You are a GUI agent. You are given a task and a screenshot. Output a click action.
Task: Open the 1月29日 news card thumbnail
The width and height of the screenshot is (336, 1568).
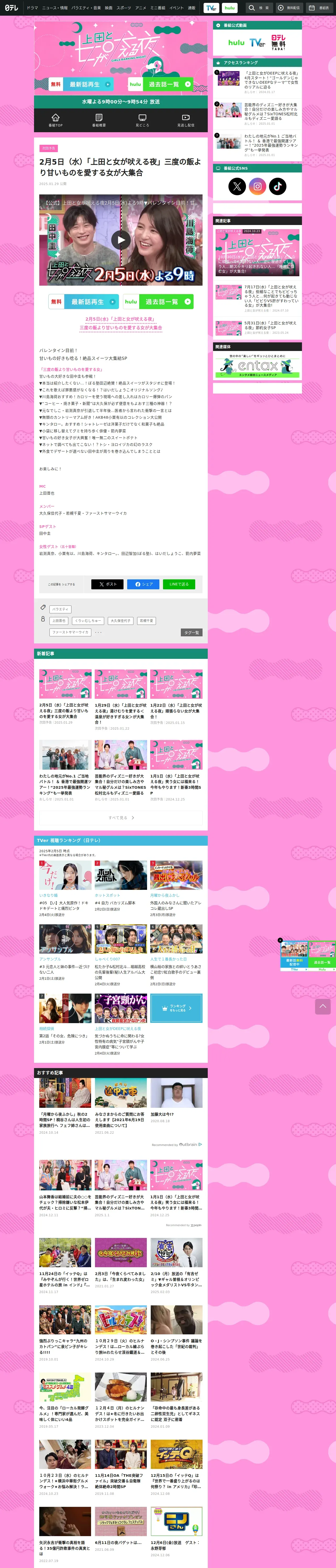pyautogui.click(x=121, y=685)
